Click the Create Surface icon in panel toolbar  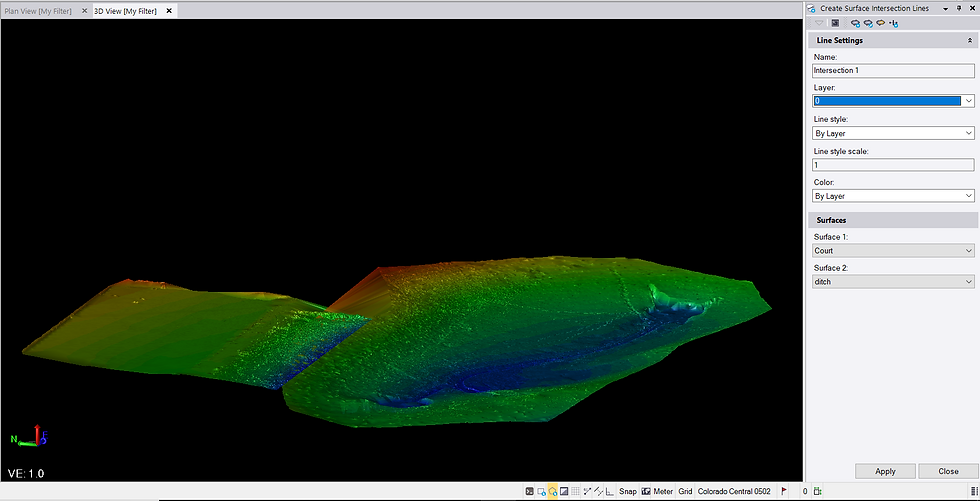click(855, 23)
